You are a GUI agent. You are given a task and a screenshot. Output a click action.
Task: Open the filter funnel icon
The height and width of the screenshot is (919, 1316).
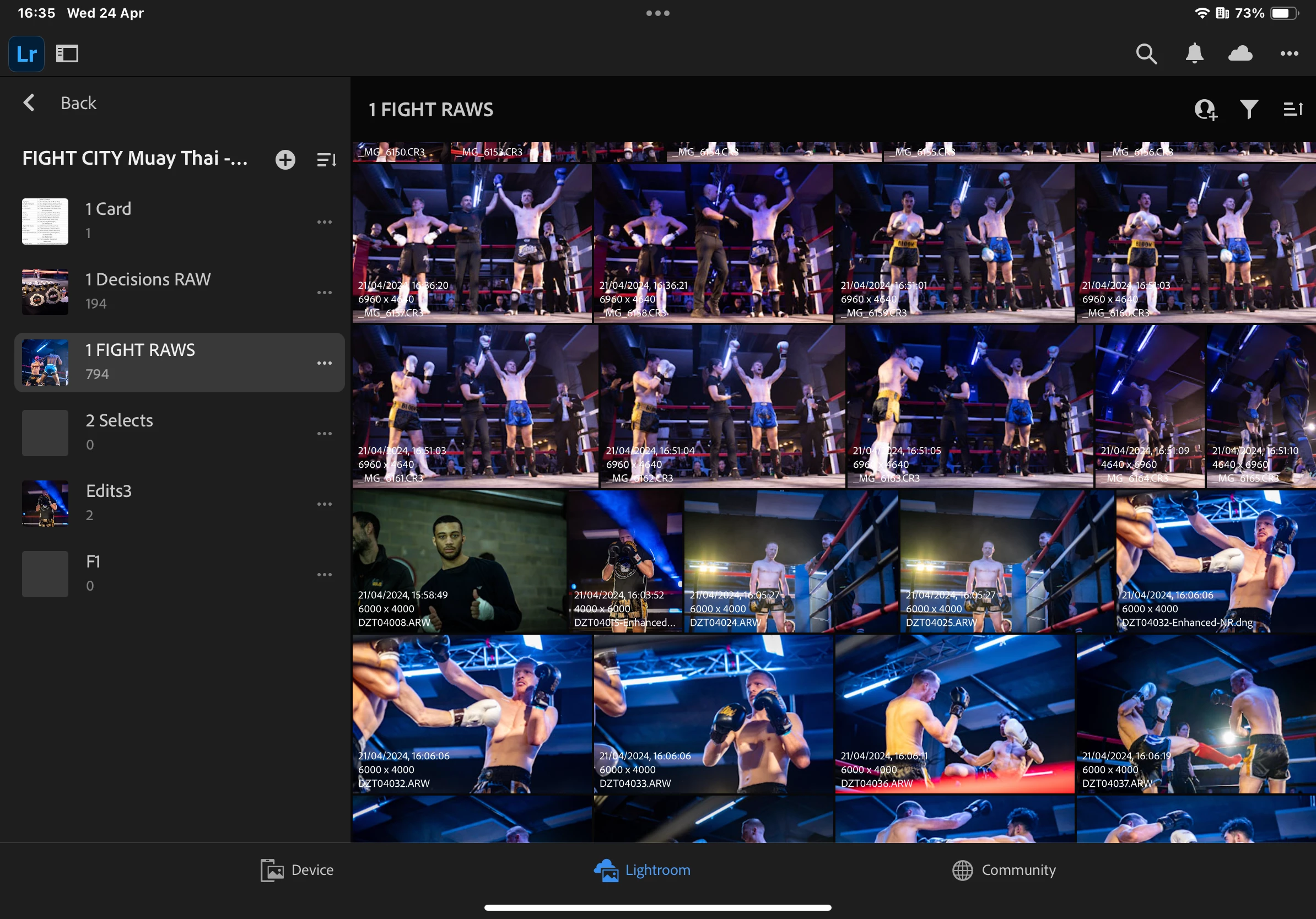click(1248, 109)
